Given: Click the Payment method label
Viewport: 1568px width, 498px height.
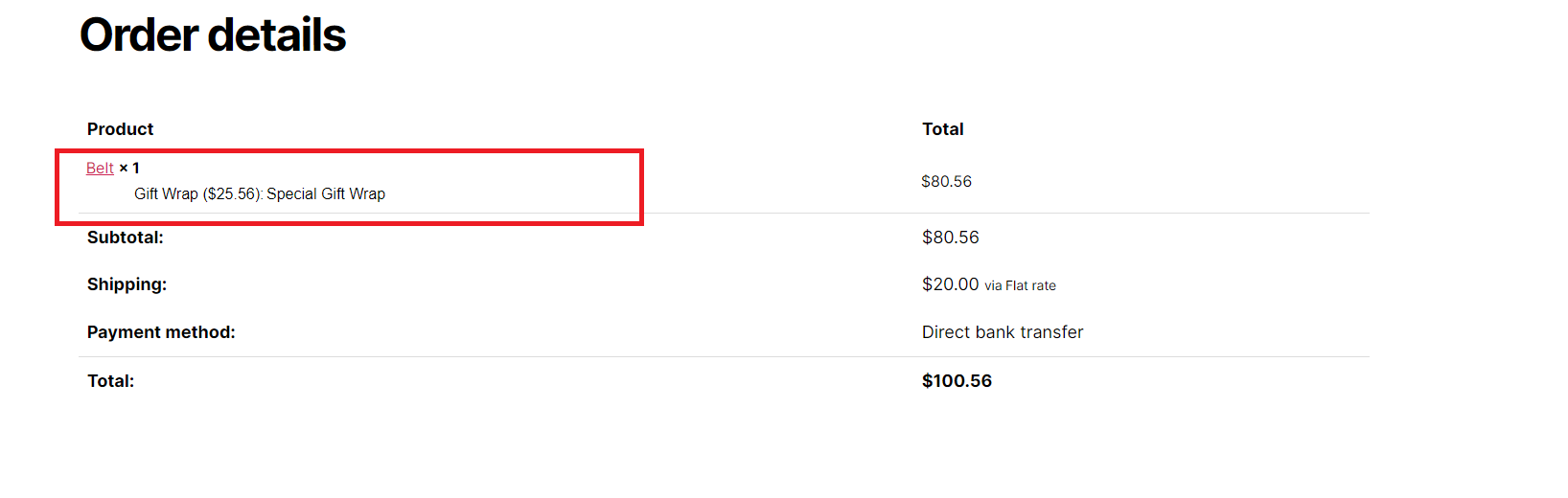Looking at the screenshot, I should (x=161, y=332).
